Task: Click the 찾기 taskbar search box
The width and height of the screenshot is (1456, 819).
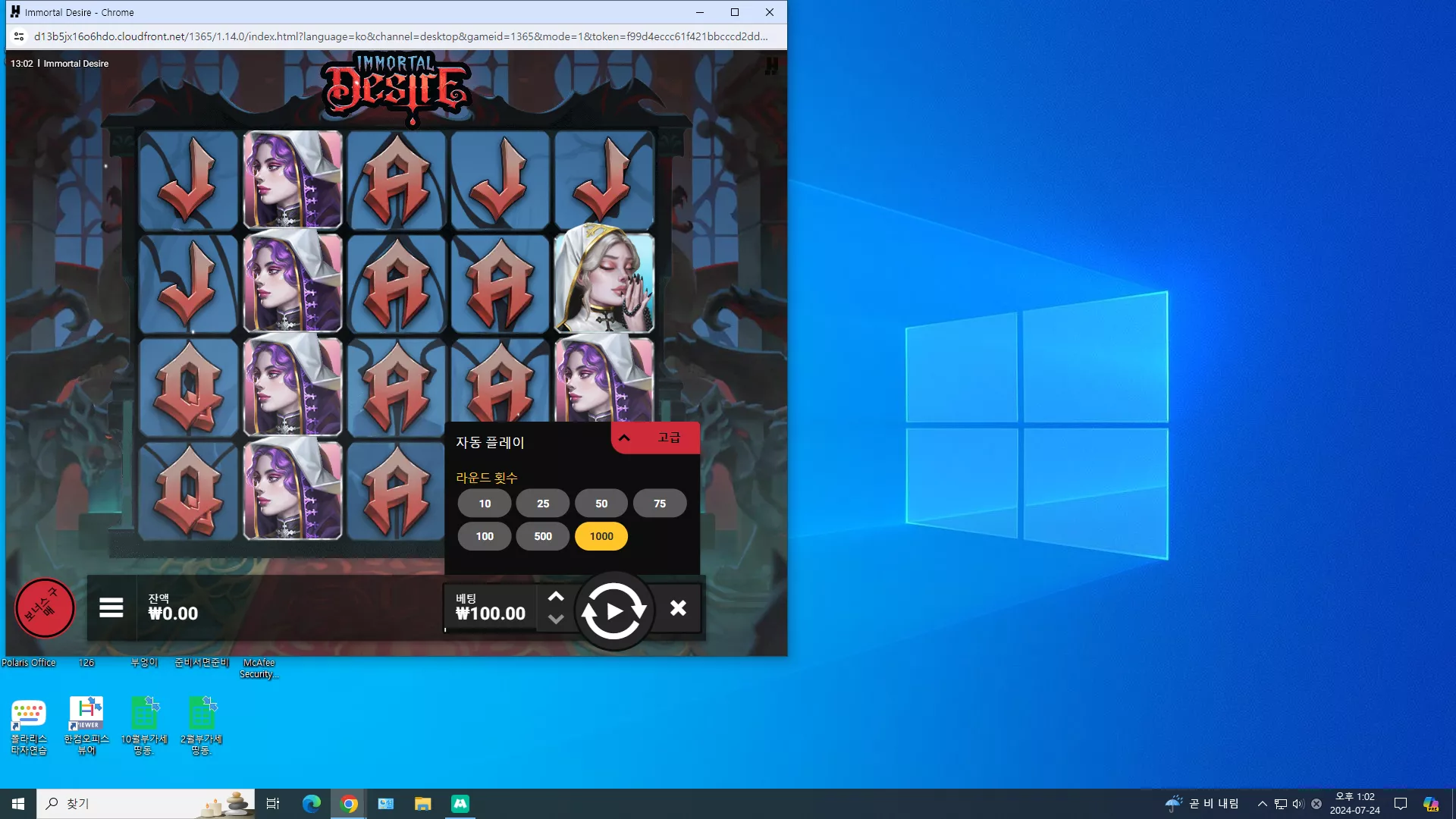Action: 146,804
